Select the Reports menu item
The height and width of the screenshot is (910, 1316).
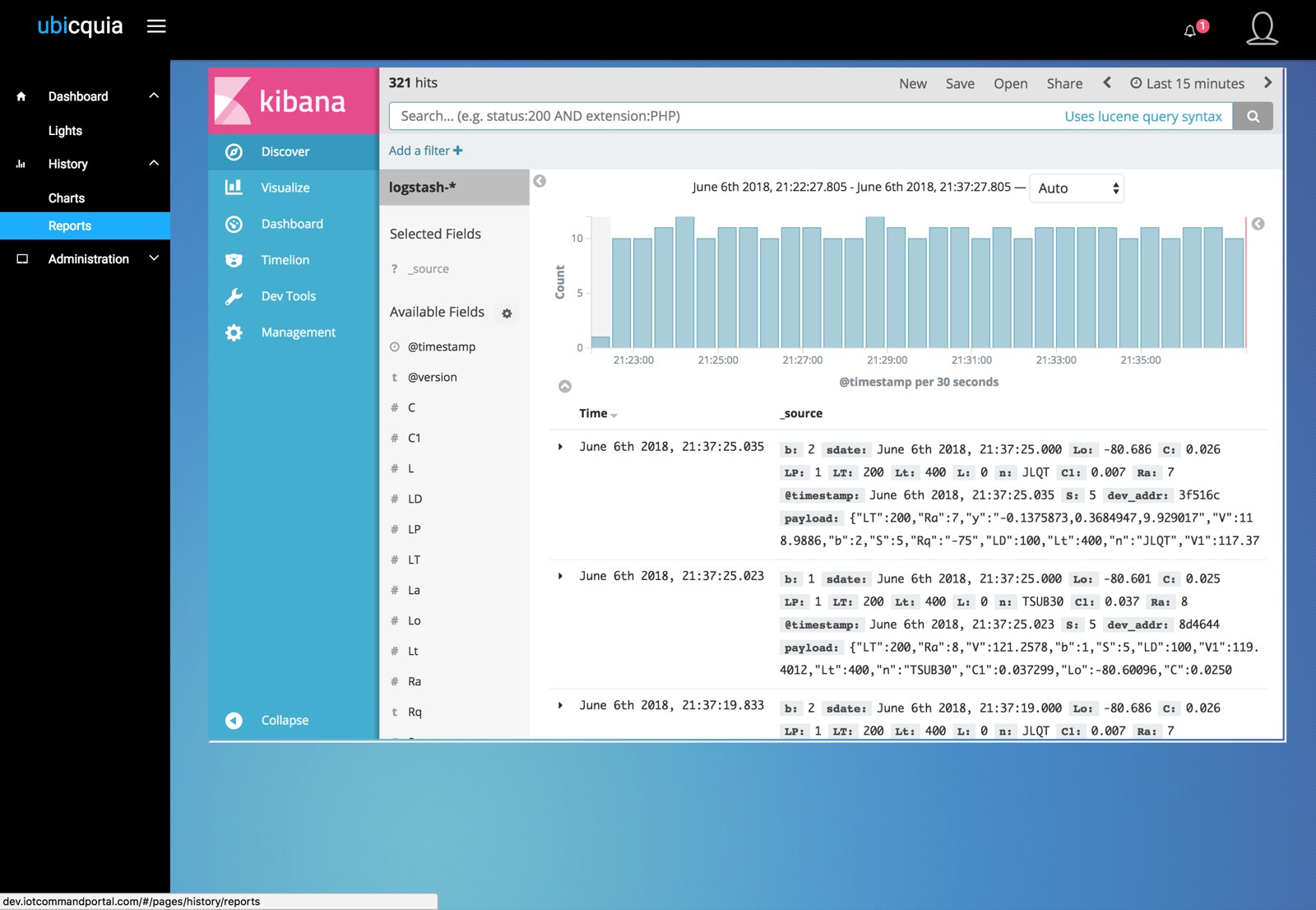[x=85, y=226]
